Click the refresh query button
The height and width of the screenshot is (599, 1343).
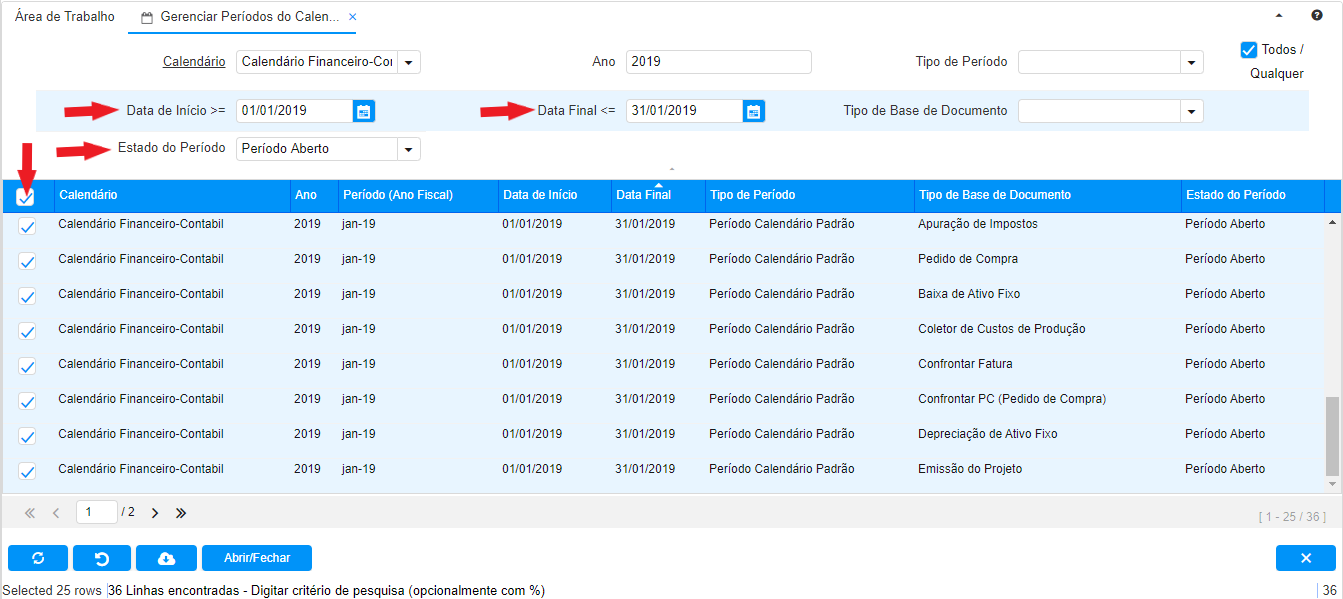pos(38,558)
